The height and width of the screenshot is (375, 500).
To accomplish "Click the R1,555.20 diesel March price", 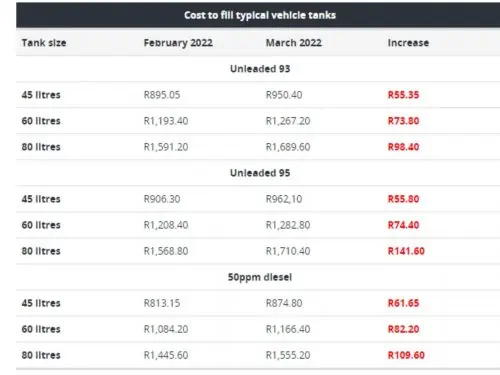I will [288, 355].
